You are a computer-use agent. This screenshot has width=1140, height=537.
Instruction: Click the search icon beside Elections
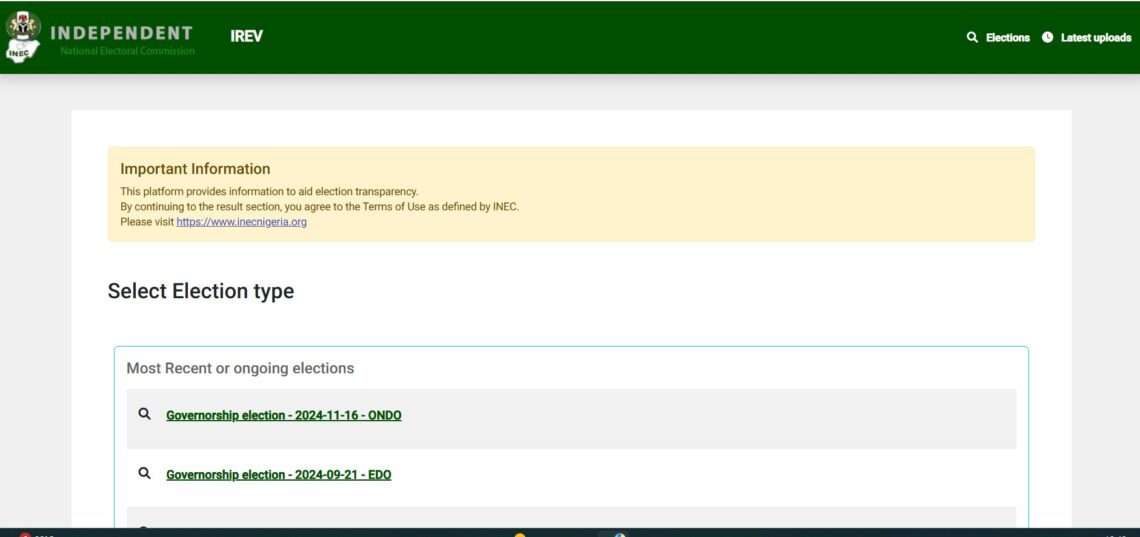pyautogui.click(x=972, y=37)
